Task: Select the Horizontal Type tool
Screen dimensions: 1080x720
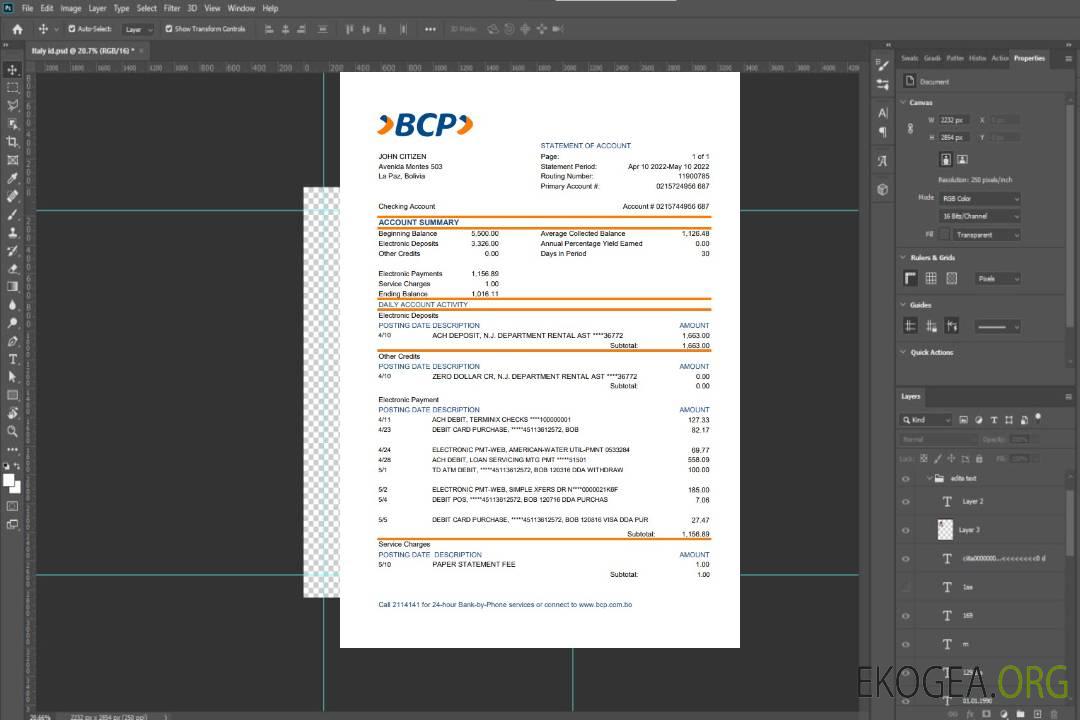Action: point(13,359)
